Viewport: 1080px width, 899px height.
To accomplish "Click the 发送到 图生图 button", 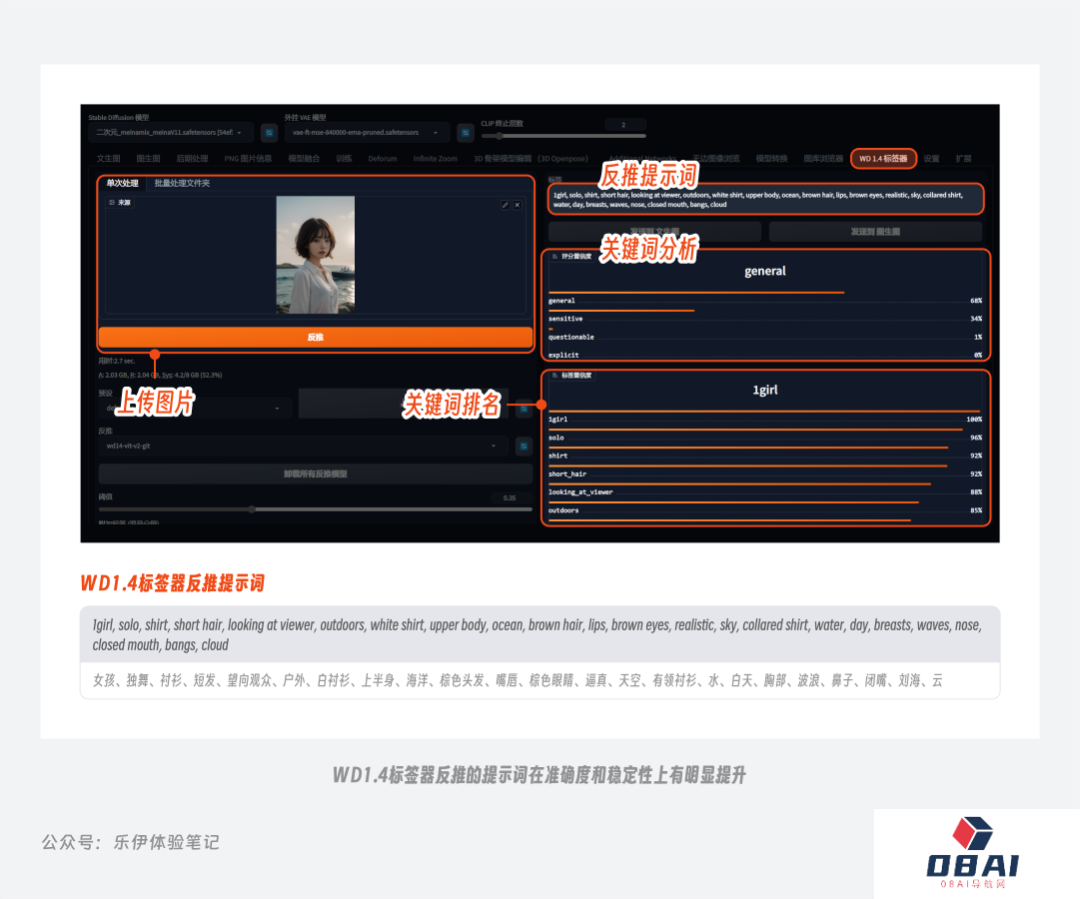I will tap(875, 231).
